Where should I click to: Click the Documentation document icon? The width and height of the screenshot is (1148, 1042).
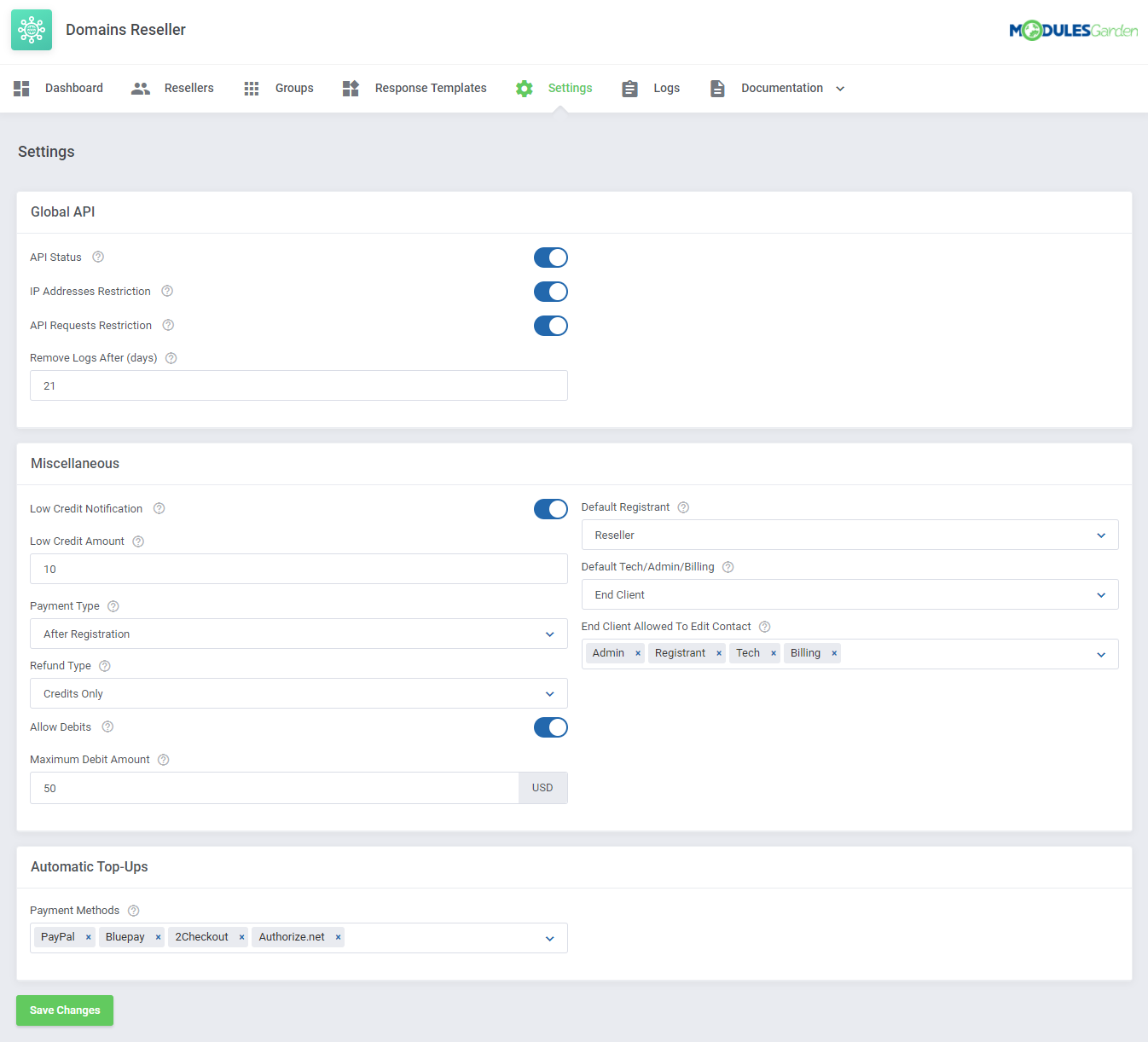click(x=716, y=88)
